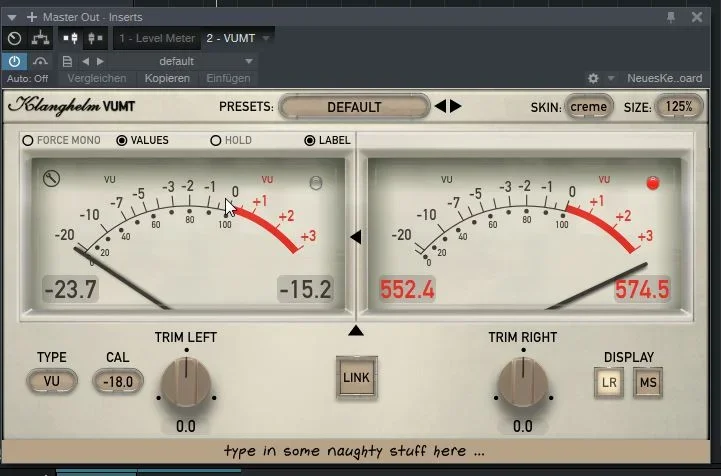Open the preset document icon
The width and height of the screenshot is (721, 476).
click(67, 61)
